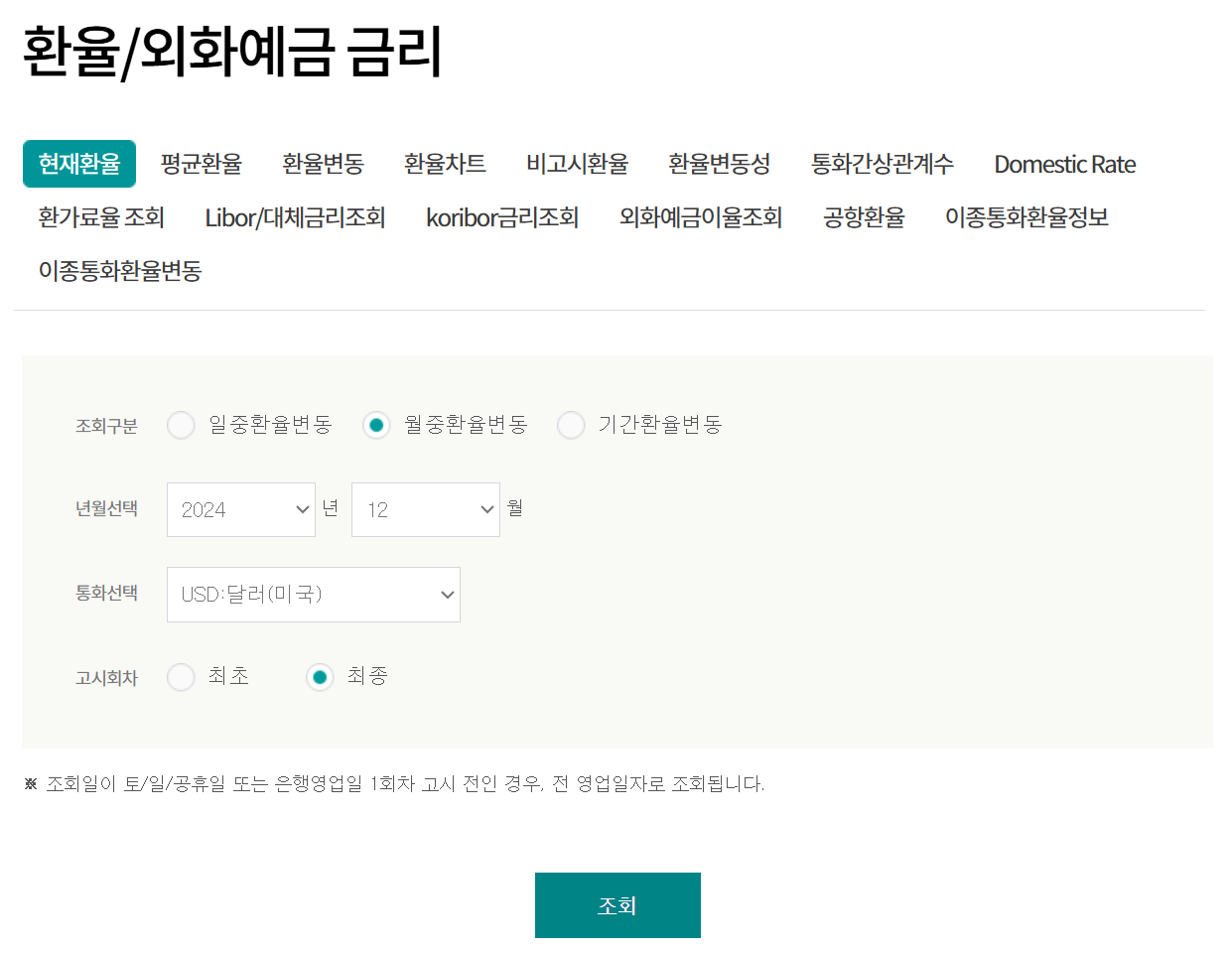The image size is (1232, 953).
Task: Switch to the 통화간상관계수 tab
Action: (882, 164)
